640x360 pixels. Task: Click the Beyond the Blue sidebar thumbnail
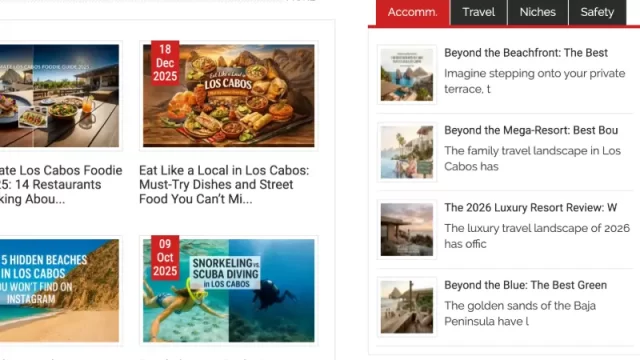[x=407, y=307]
